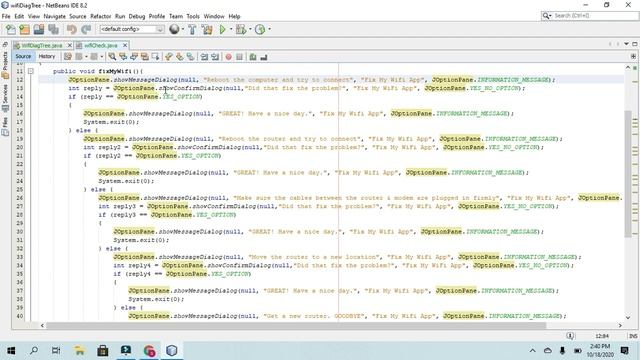Open the Services side panel
Screen dimensions: 640x360
point(5,98)
